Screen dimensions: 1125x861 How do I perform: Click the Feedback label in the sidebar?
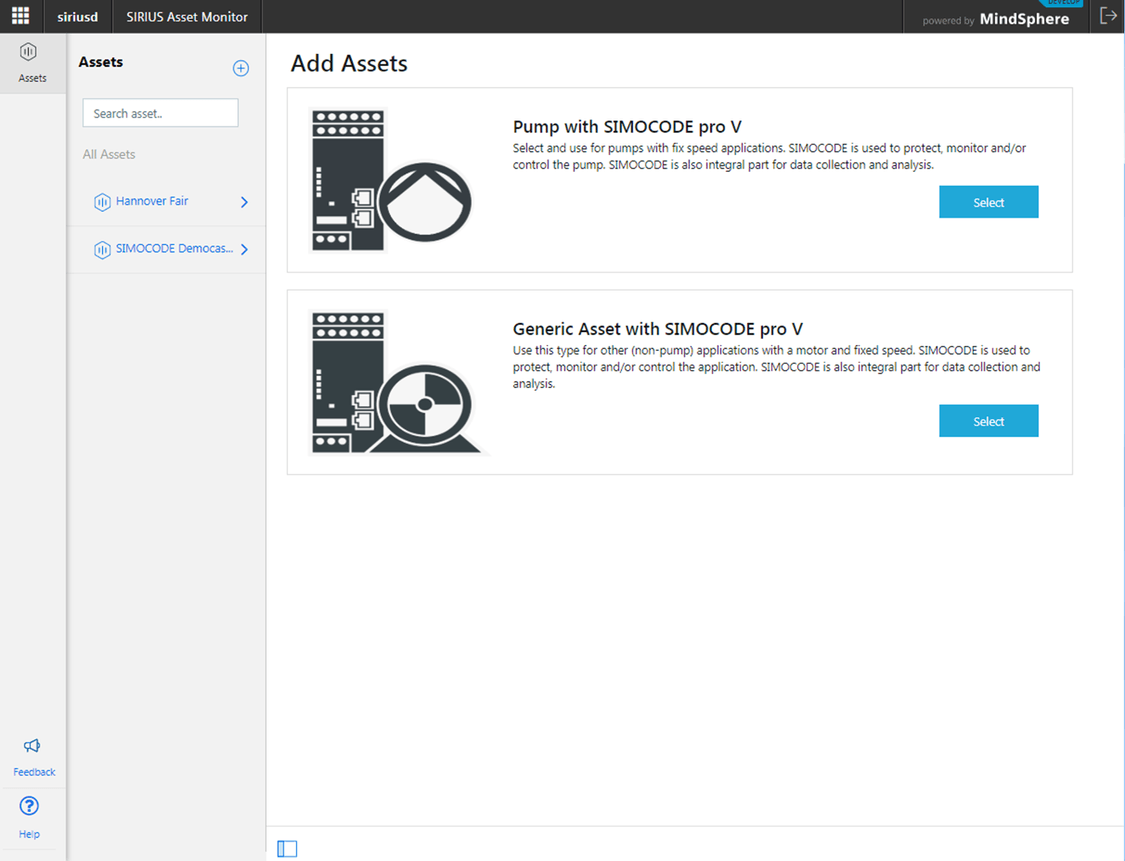tap(34, 772)
